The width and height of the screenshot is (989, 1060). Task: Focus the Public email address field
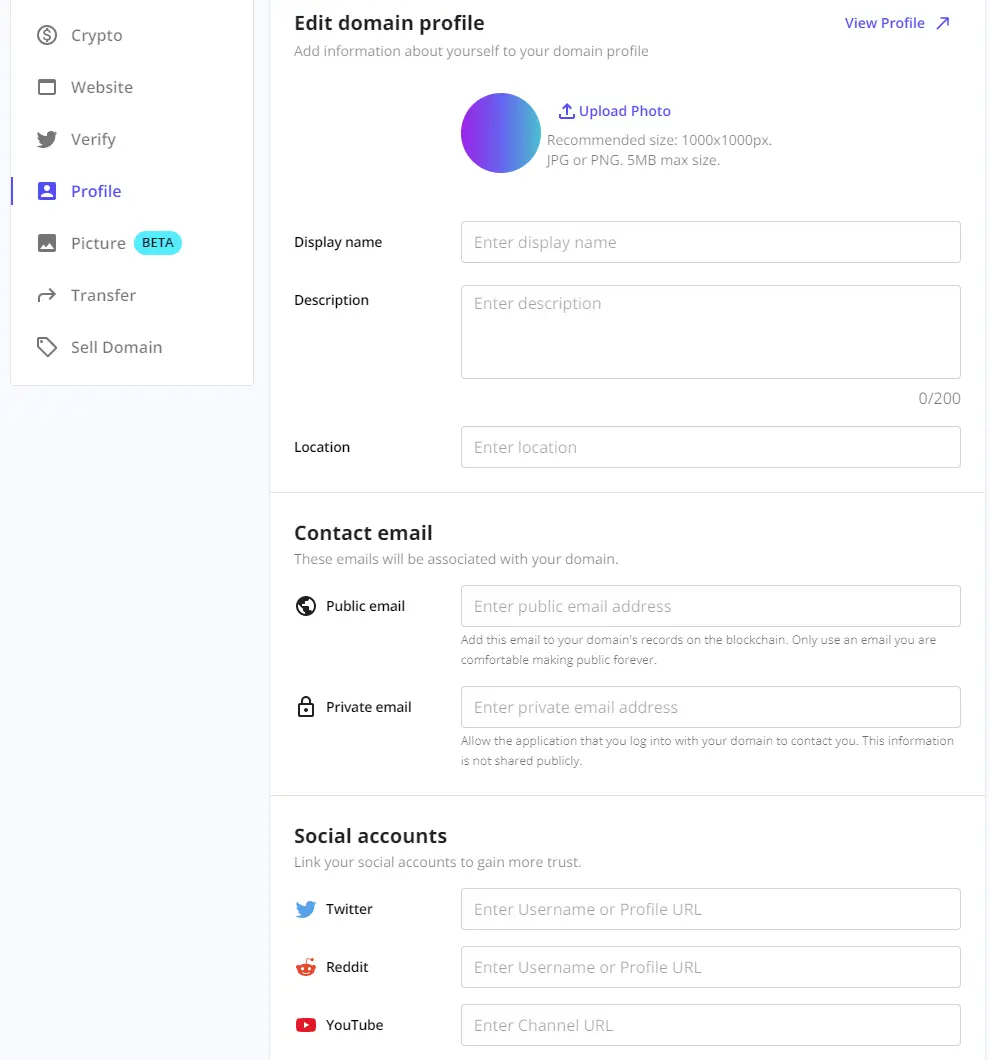710,606
